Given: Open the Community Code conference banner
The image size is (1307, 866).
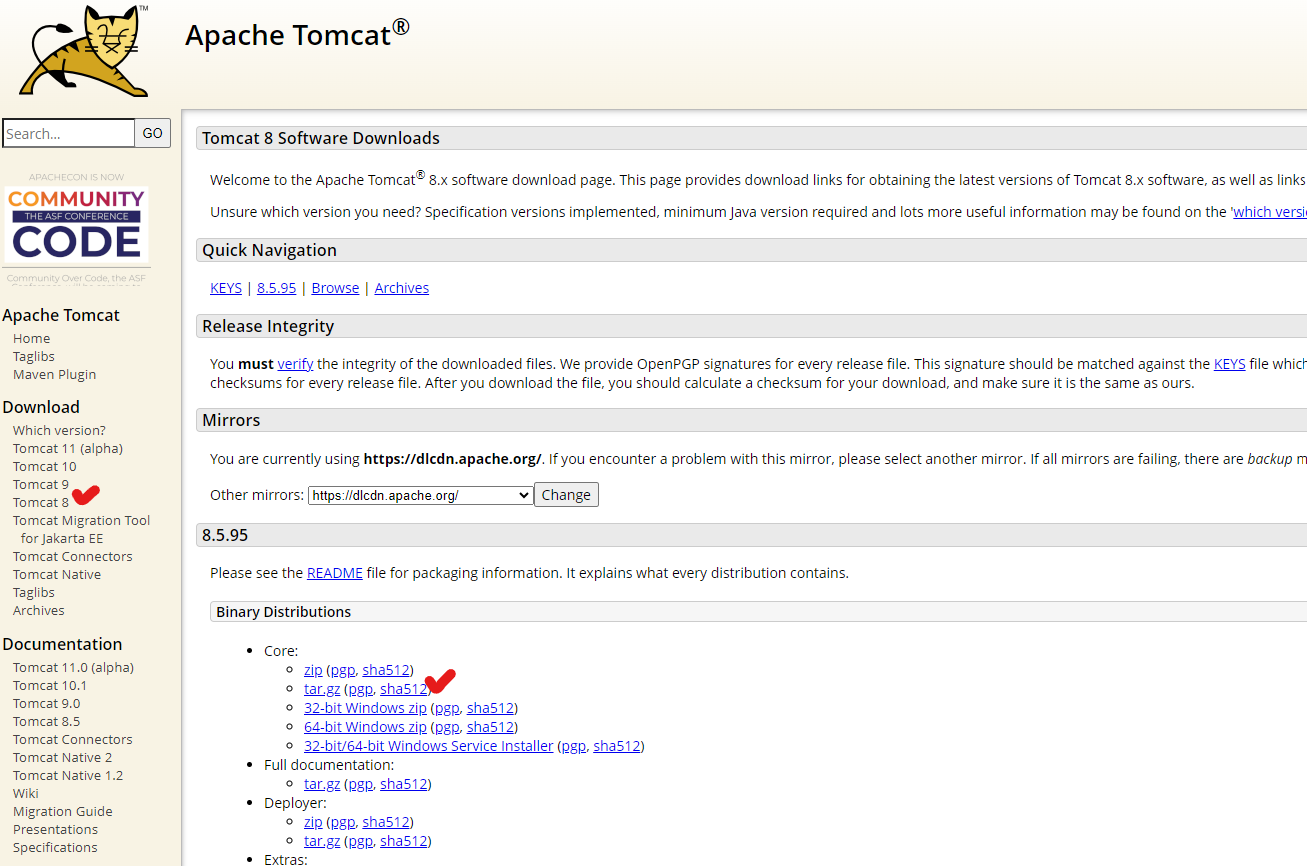Looking at the screenshot, I should tap(76, 225).
